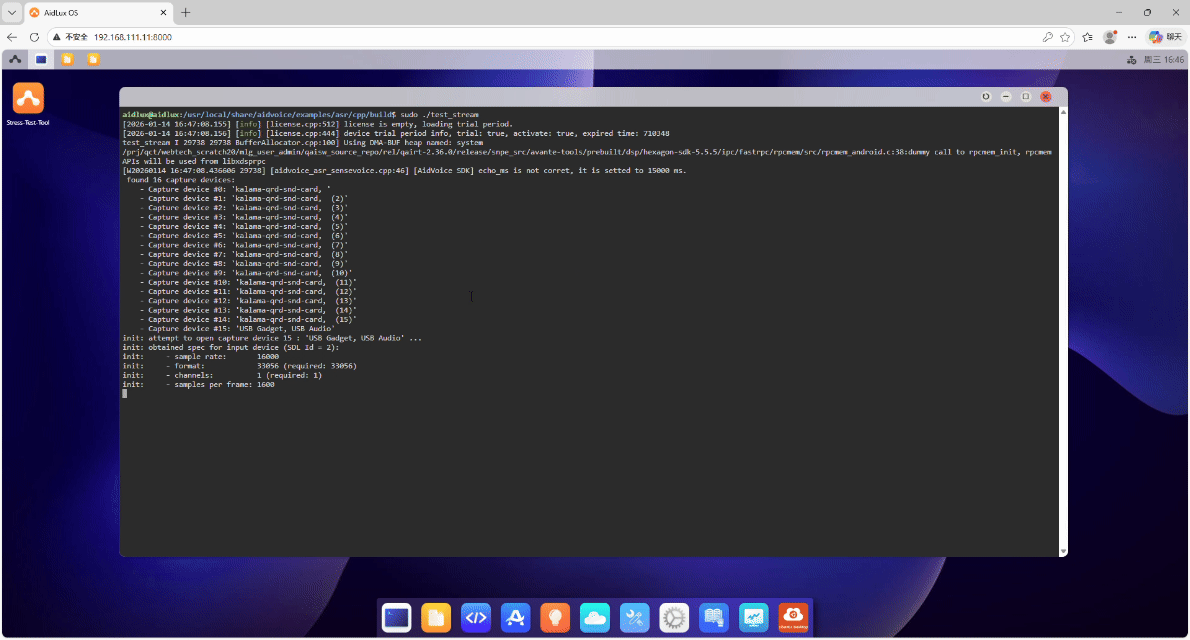Launch the yellow Files app from dock
The width and height of the screenshot is (1190, 640).
(436, 618)
